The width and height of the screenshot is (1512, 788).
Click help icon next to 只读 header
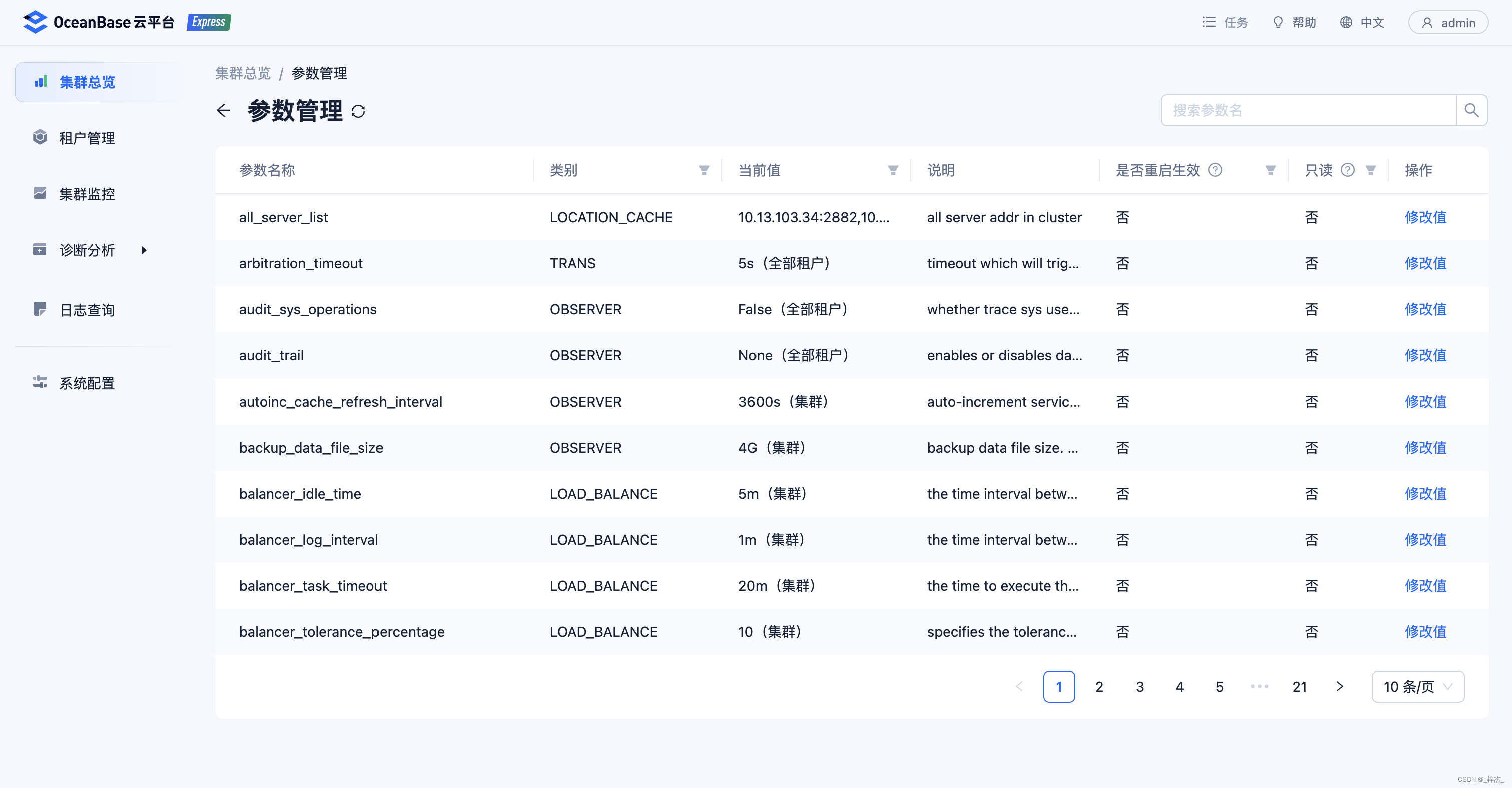pos(1348,170)
